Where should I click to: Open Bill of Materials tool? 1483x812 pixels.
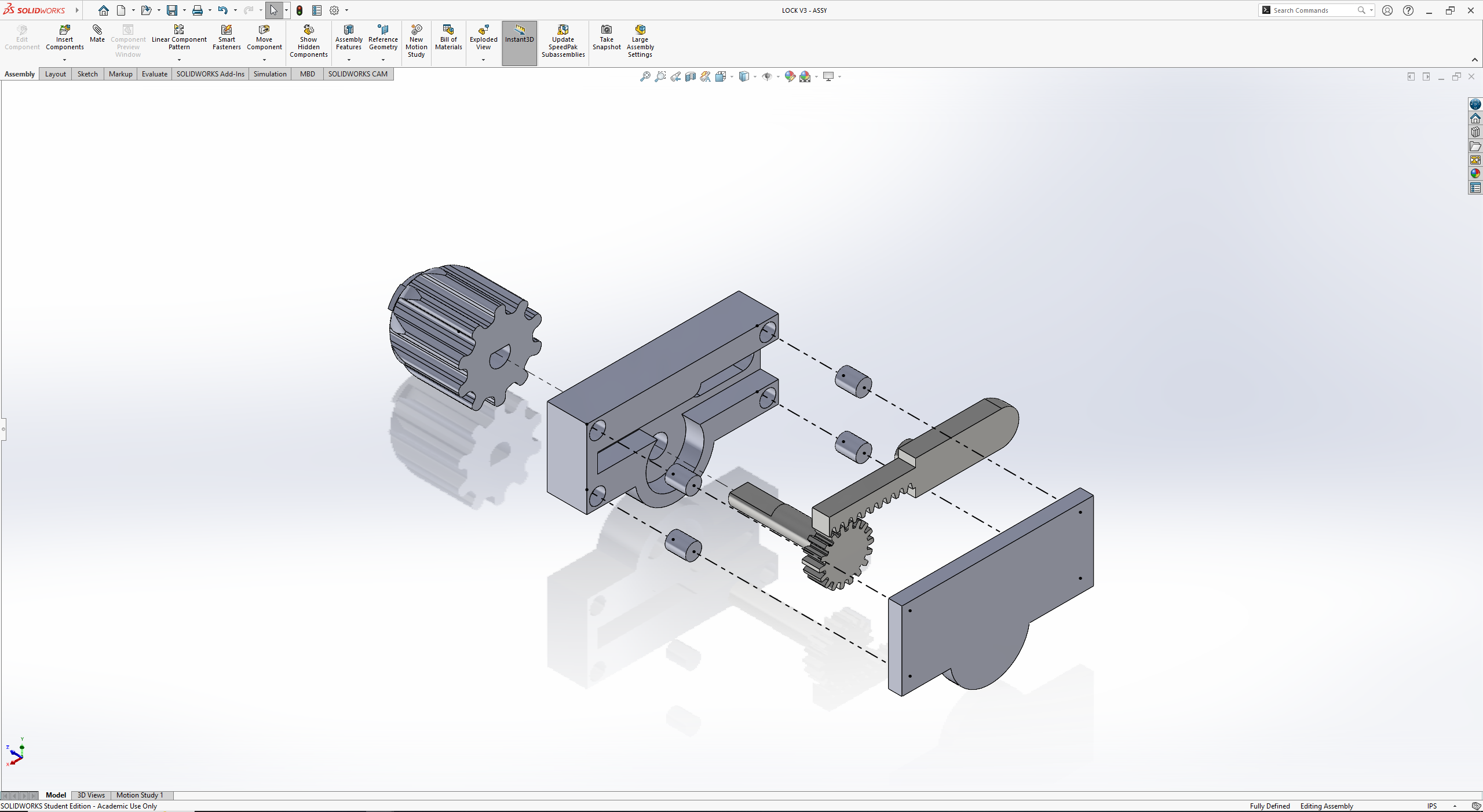tap(448, 37)
